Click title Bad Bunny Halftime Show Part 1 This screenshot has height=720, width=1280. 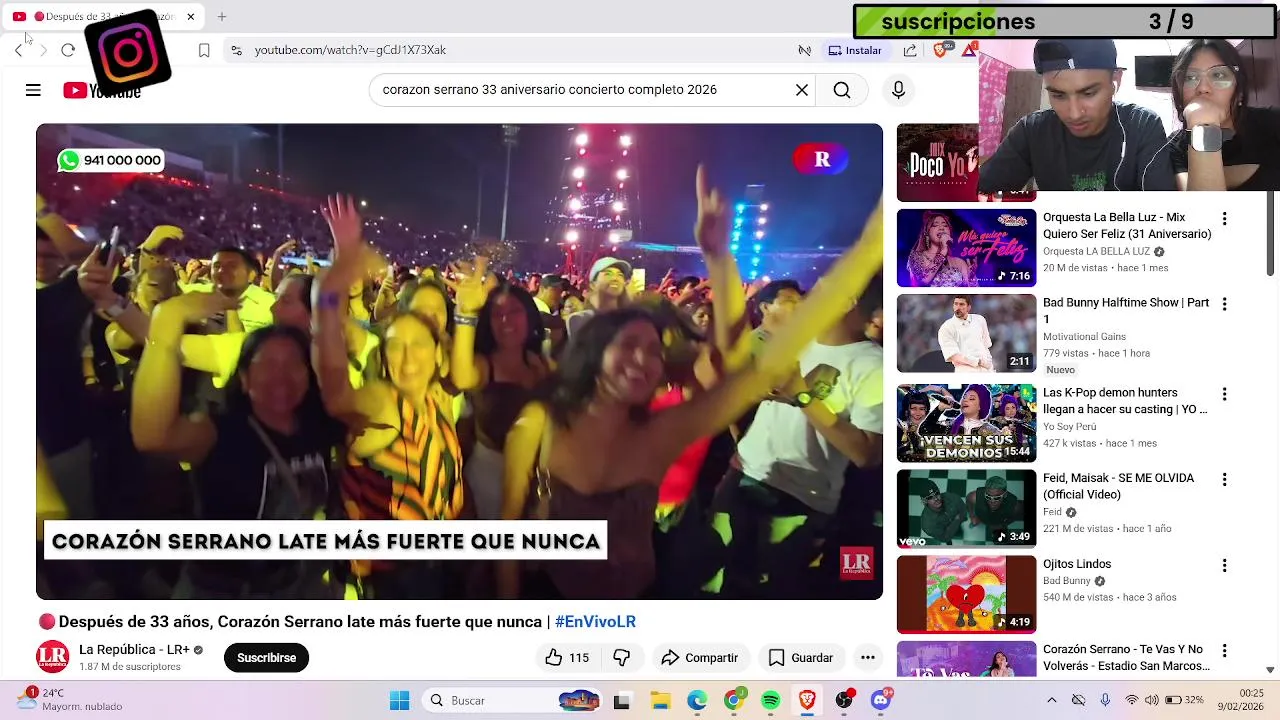pyautogui.click(x=1126, y=310)
